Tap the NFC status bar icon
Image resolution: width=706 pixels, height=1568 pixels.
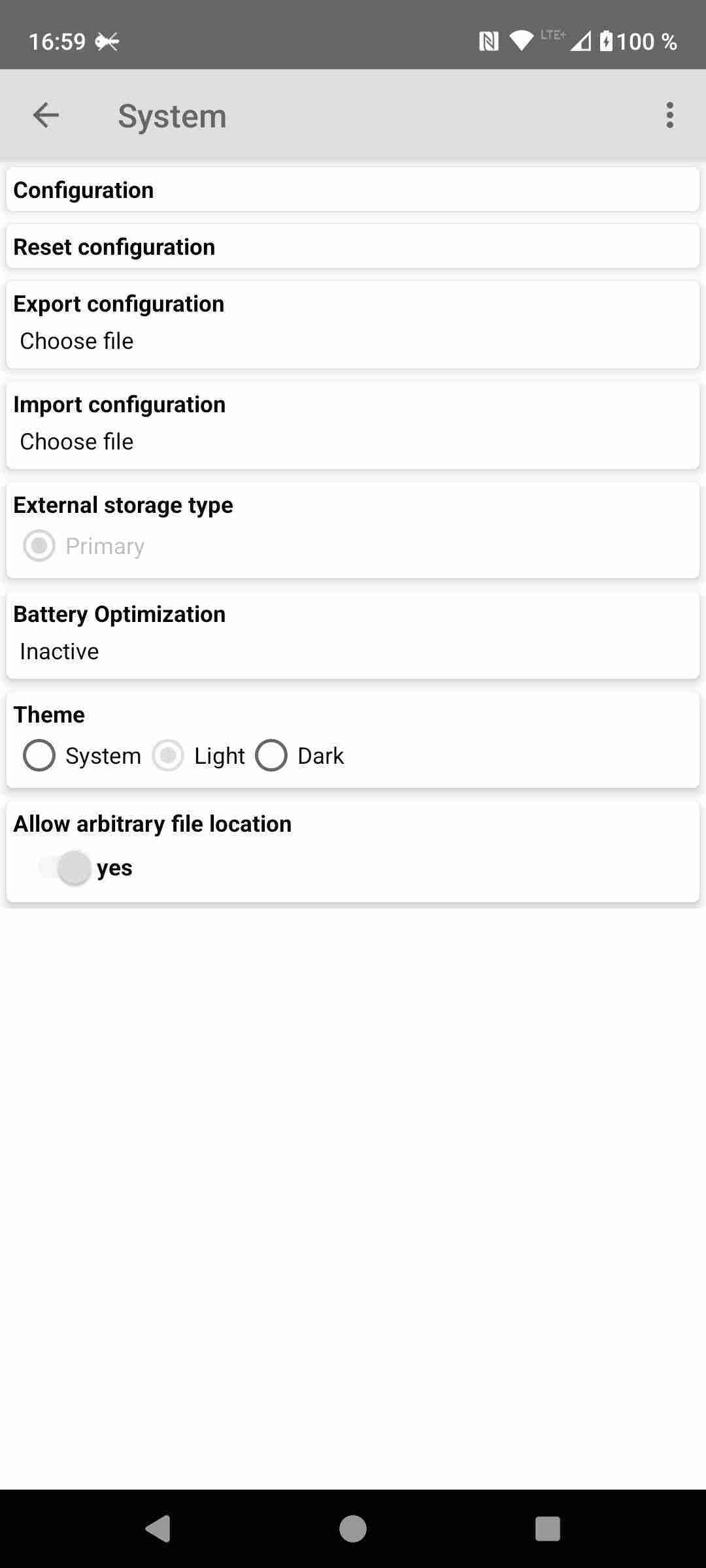(x=488, y=42)
